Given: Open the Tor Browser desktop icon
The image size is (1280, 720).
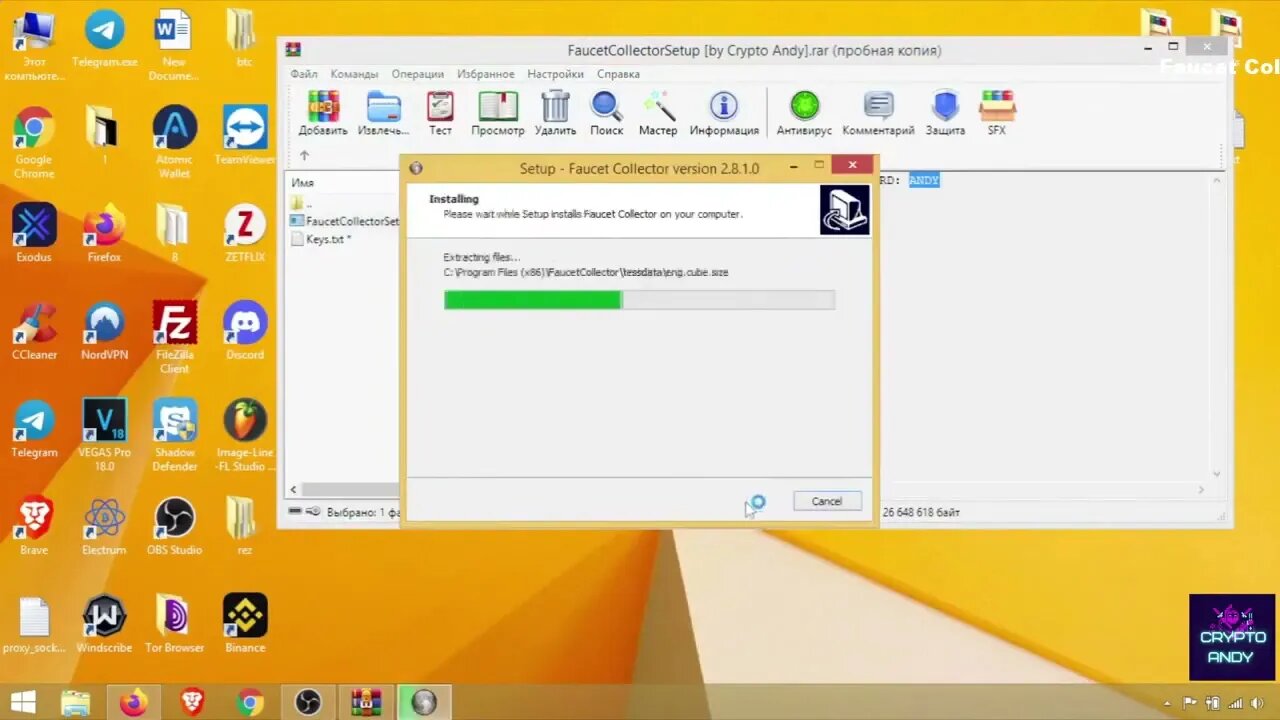Looking at the screenshot, I should click(x=174, y=624).
